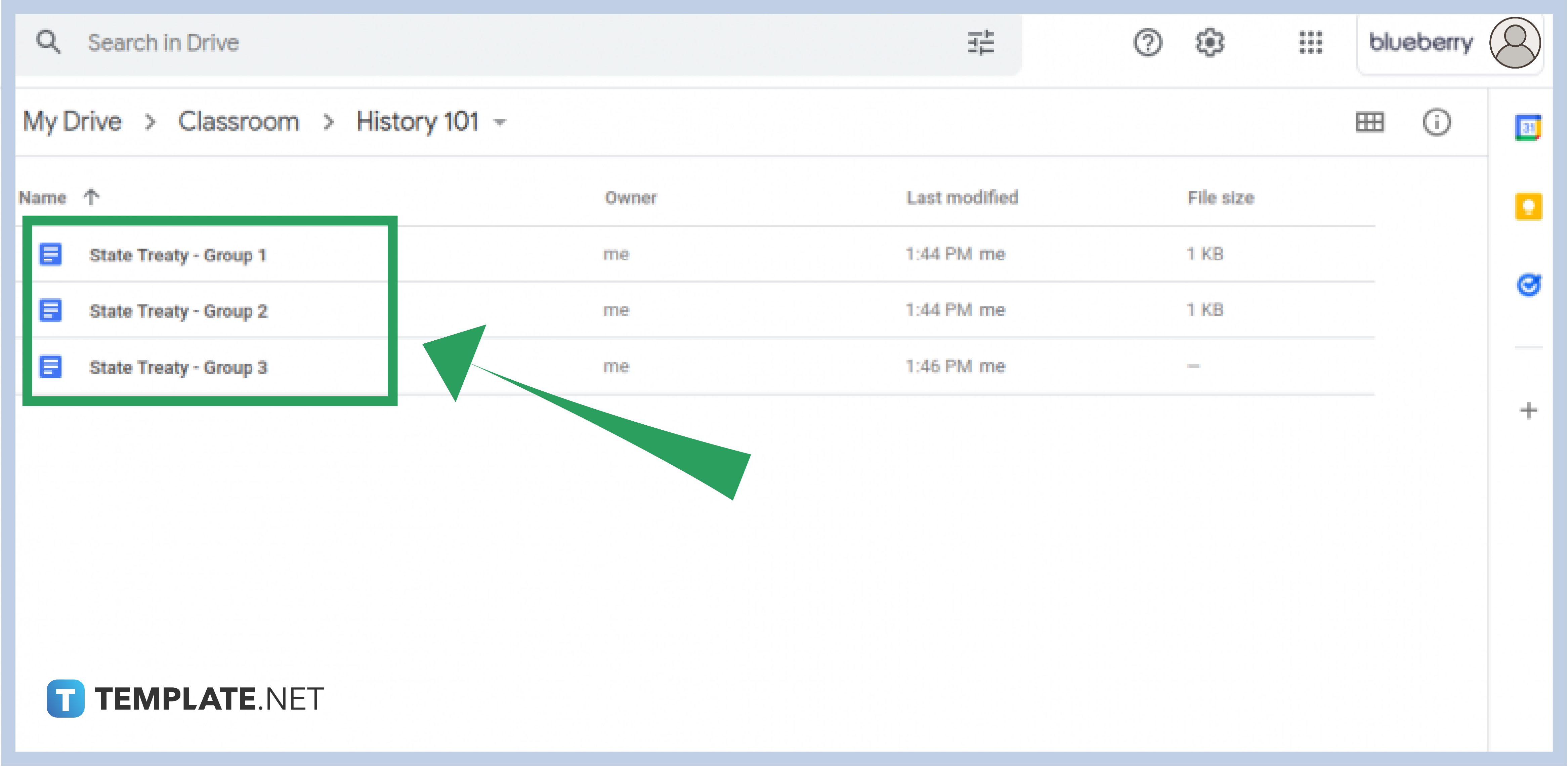Open the Help menu icon
Viewport: 1568px width, 766px height.
tap(1147, 42)
